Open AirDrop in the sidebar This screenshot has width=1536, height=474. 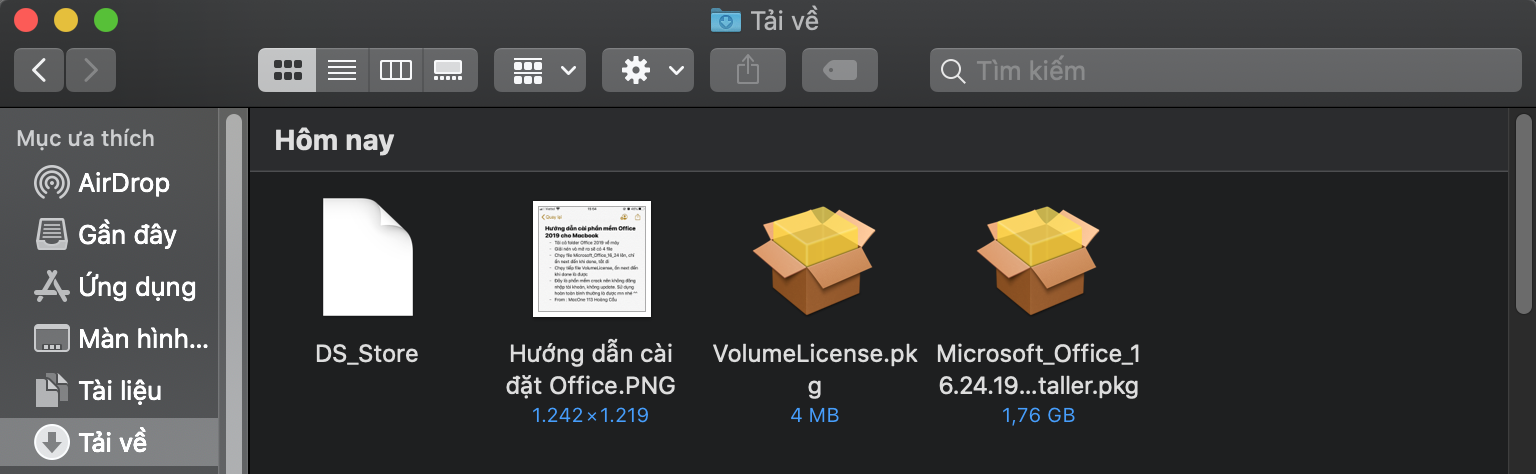click(108, 183)
